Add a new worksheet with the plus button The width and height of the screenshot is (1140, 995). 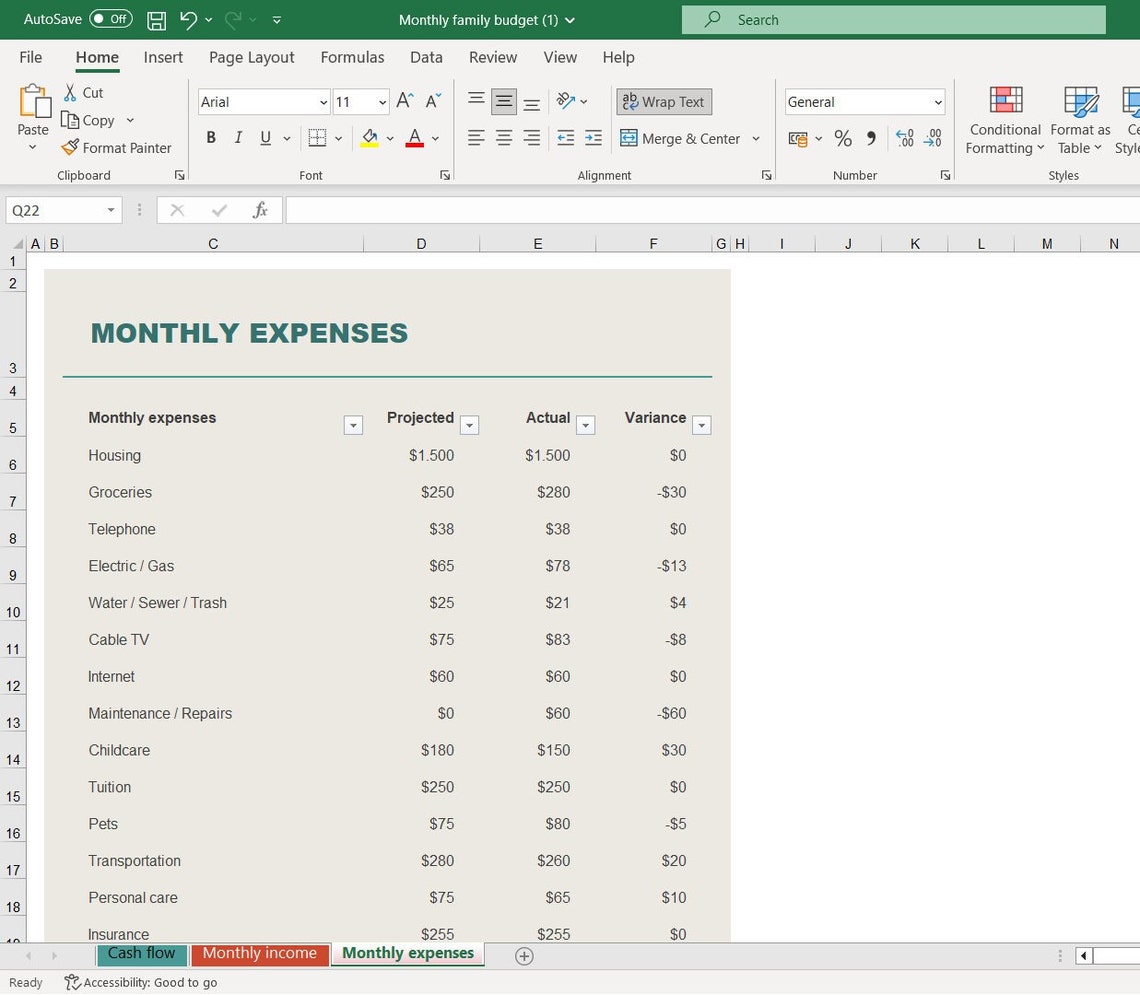coord(522,956)
